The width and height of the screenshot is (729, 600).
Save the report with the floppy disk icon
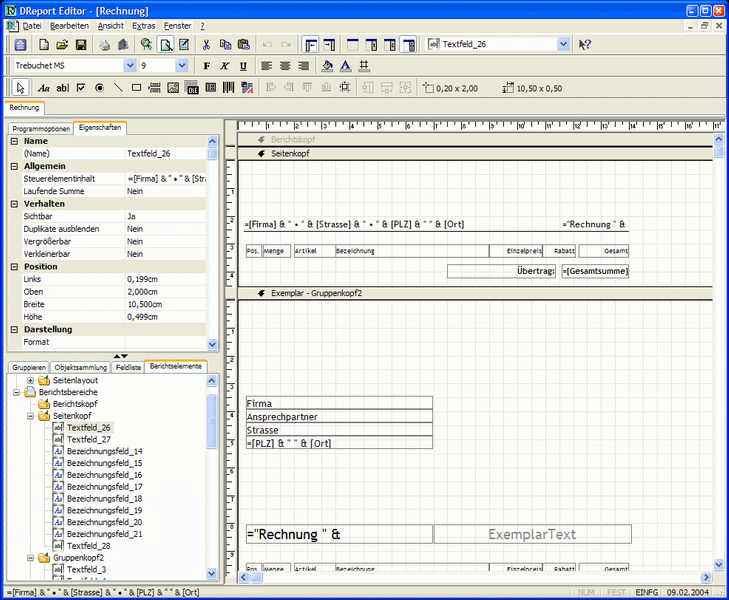coord(81,45)
